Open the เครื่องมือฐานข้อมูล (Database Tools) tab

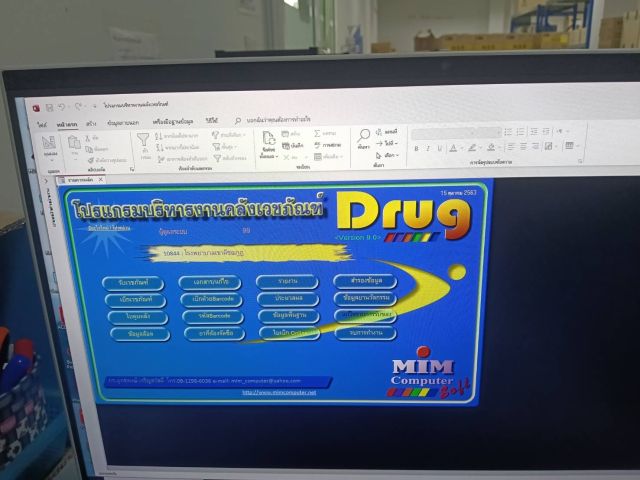(173, 122)
